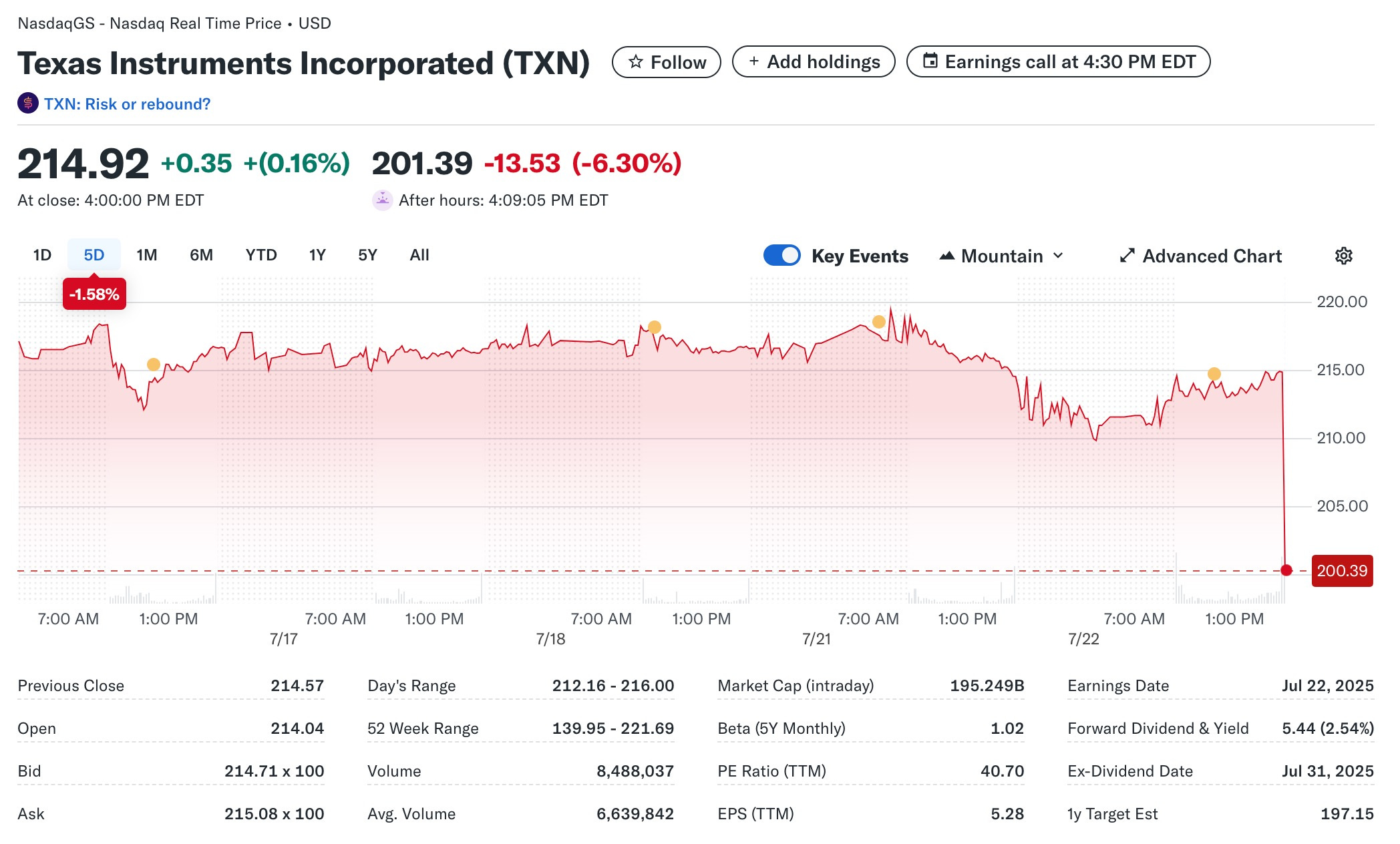The width and height of the screenshot is (1400, 844).
Task: Switch to the 1M time range
Action: pyautogui.click(x=146, y=255)
